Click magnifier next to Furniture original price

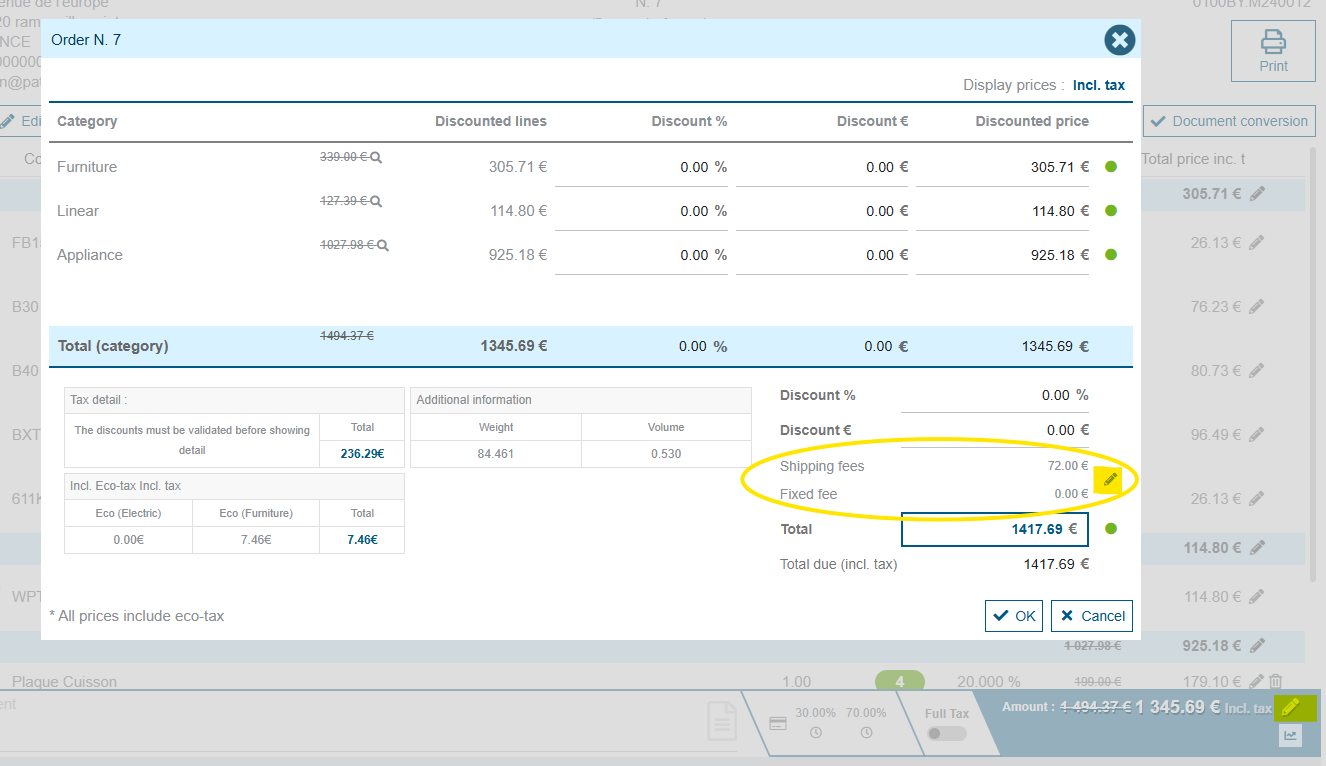[376, 158]
